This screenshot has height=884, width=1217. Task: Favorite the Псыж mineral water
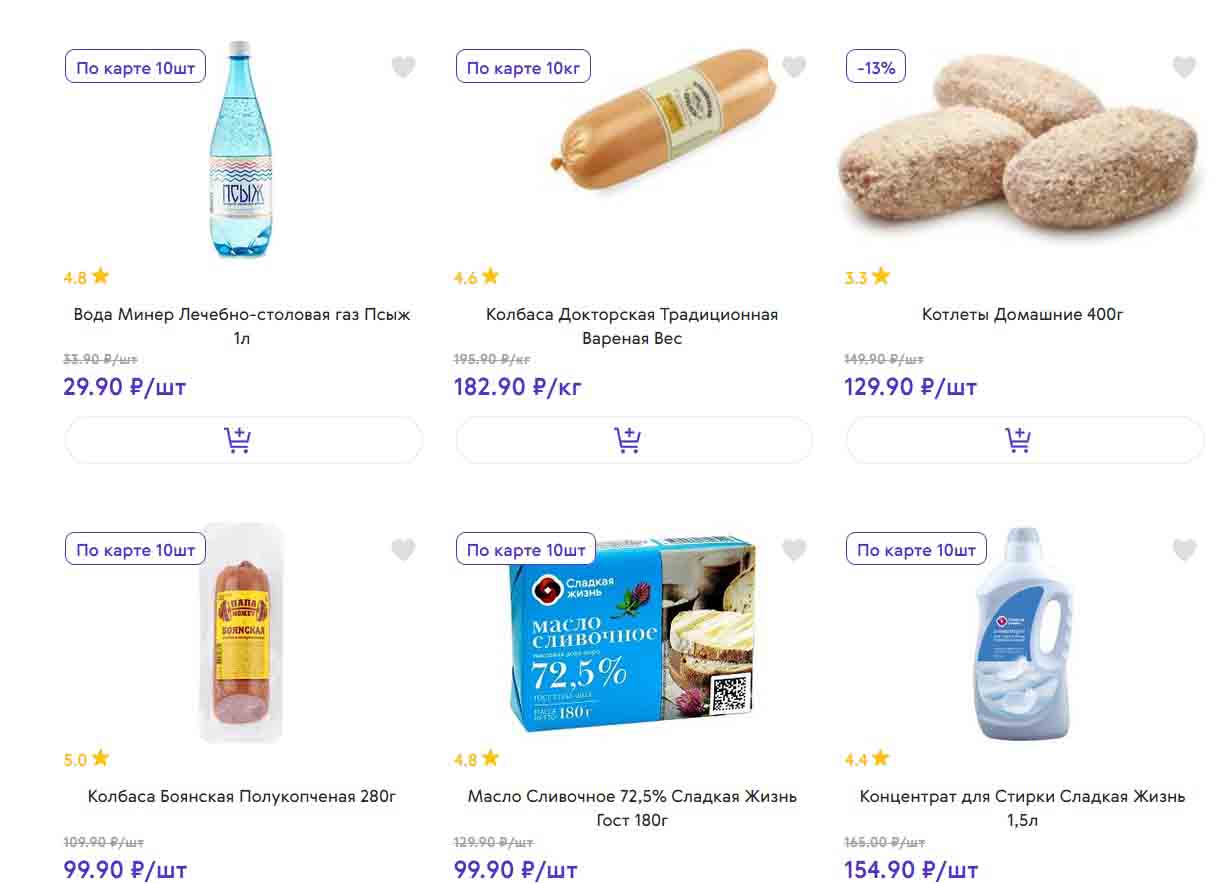click(403, 68)
